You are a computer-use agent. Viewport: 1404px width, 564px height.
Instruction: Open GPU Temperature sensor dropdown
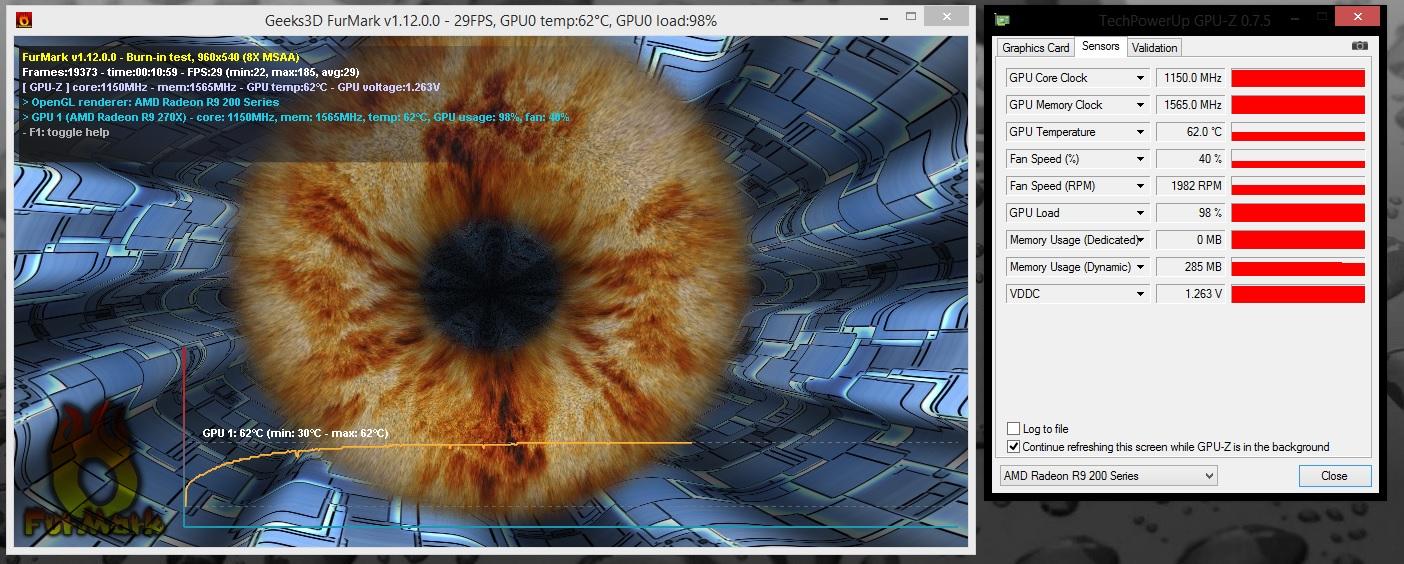1140,132
